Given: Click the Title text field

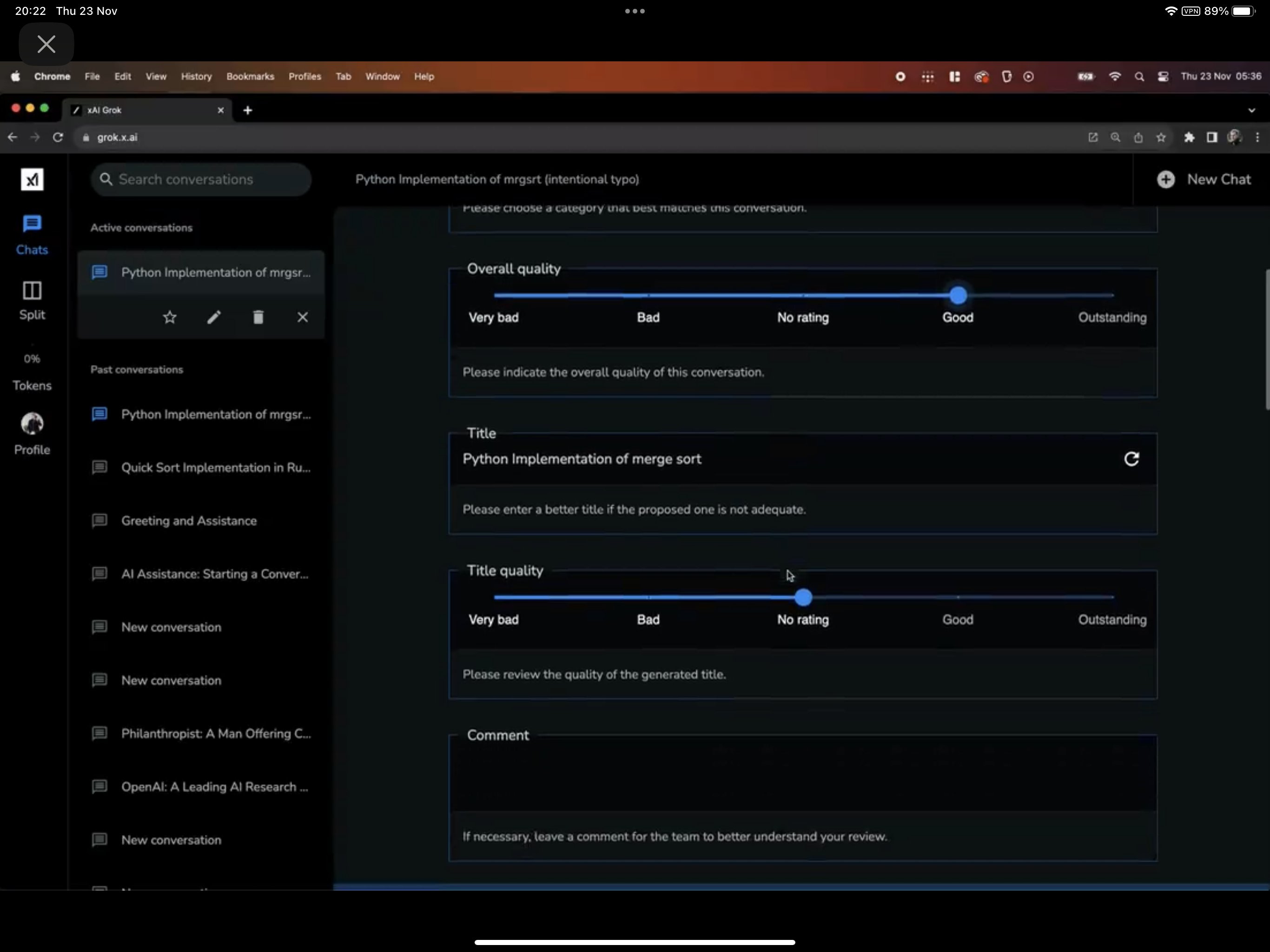Looking at the screenshot, I should pos(787,459).
